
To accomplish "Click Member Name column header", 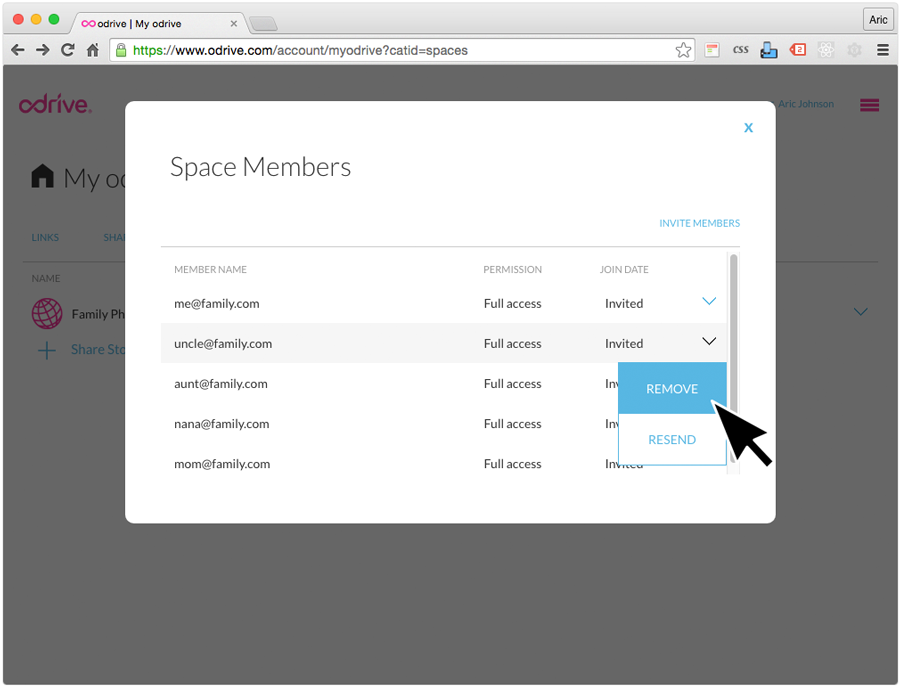I will click(210, 269).
